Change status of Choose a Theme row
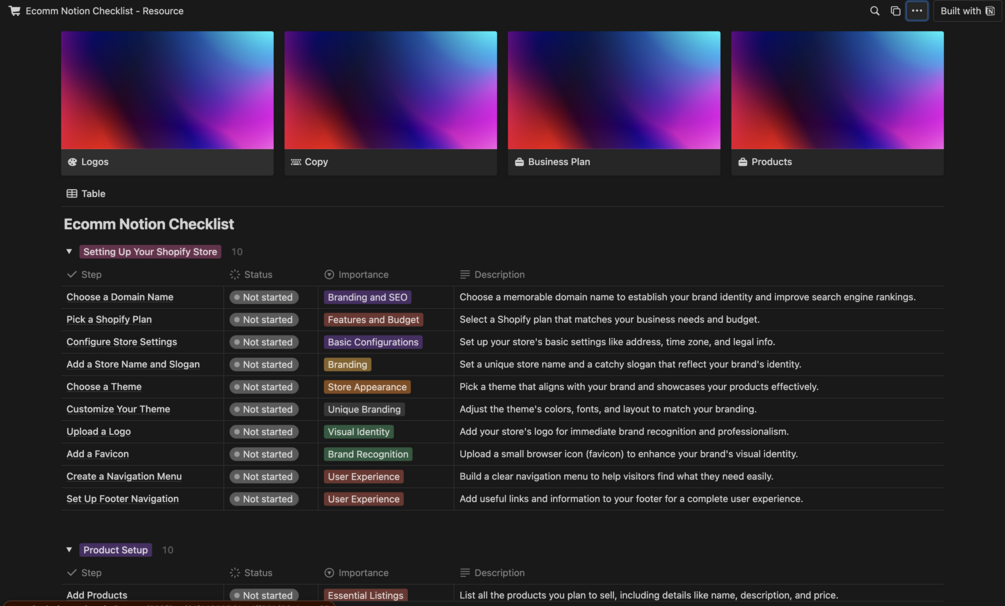The height and width of the screenshot is (606, 1005). click(x=264, y=387)
